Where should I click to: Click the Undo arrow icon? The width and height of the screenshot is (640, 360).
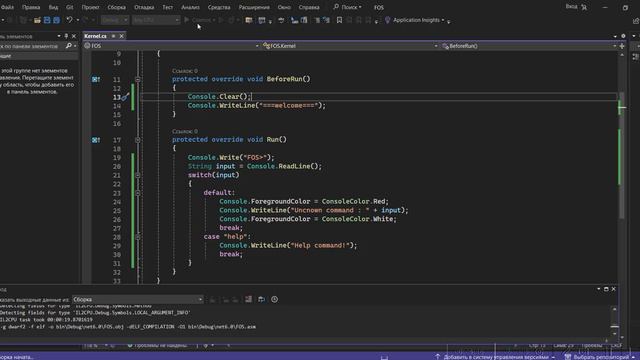(69, 20)
